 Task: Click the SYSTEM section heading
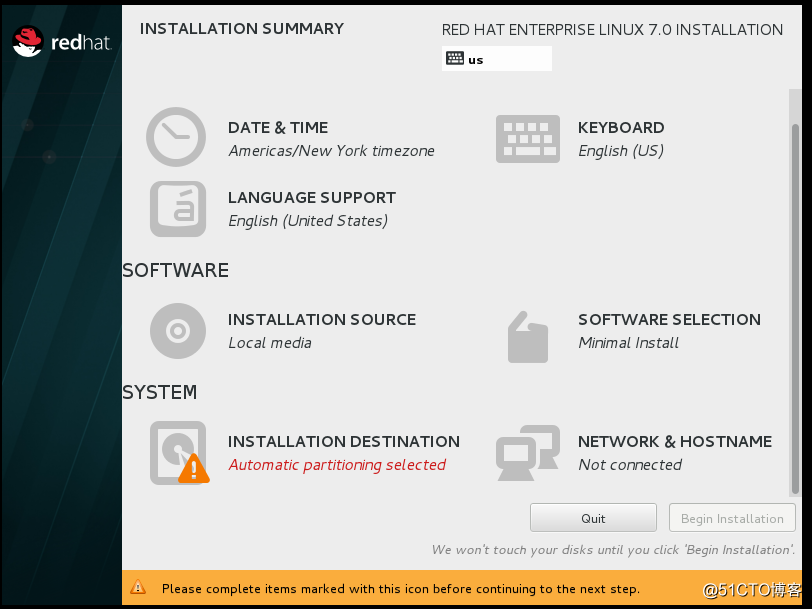coord(160,392)
